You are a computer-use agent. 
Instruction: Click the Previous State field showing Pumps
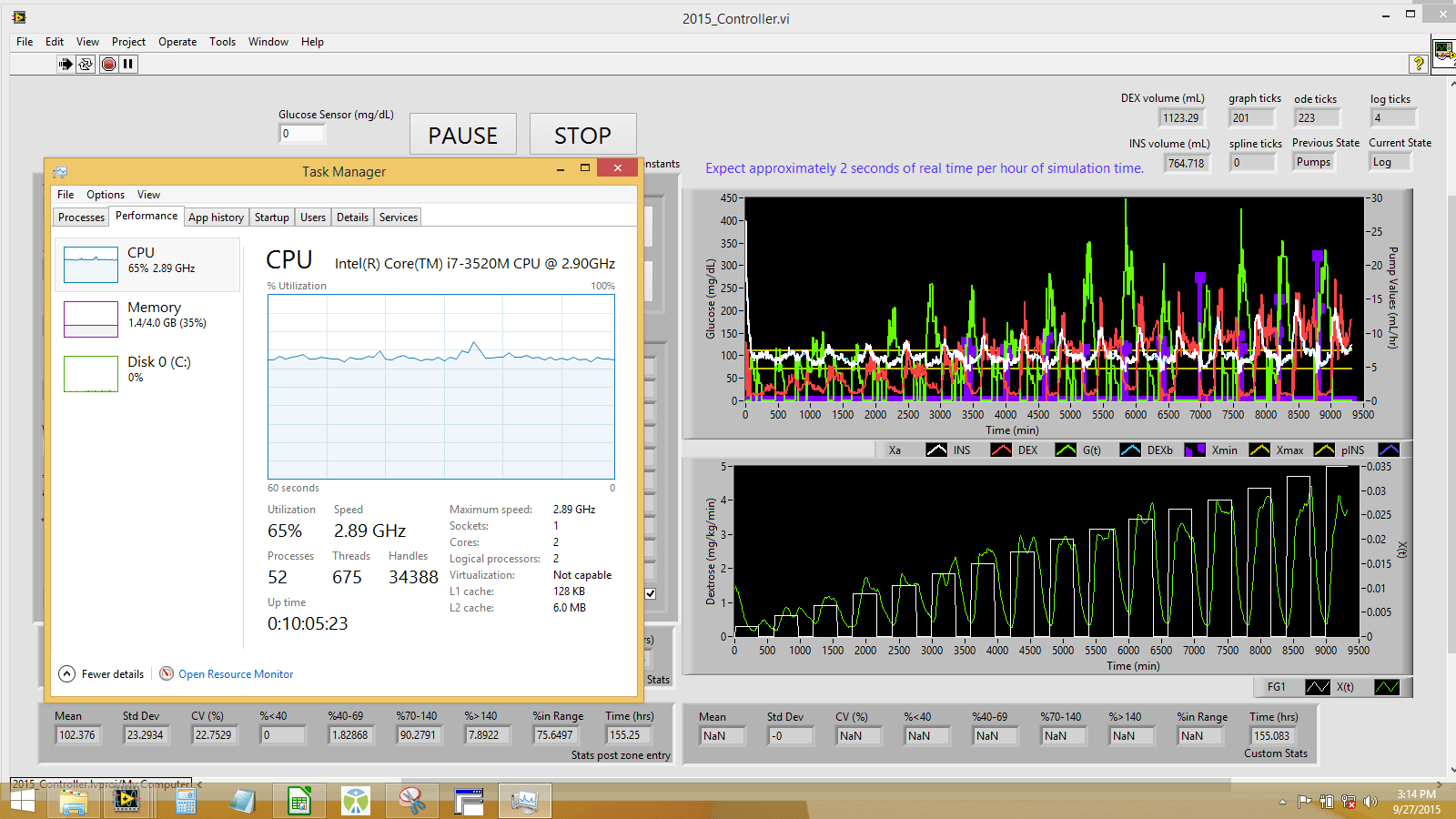pyautogui.click(x=1314, y=162)
